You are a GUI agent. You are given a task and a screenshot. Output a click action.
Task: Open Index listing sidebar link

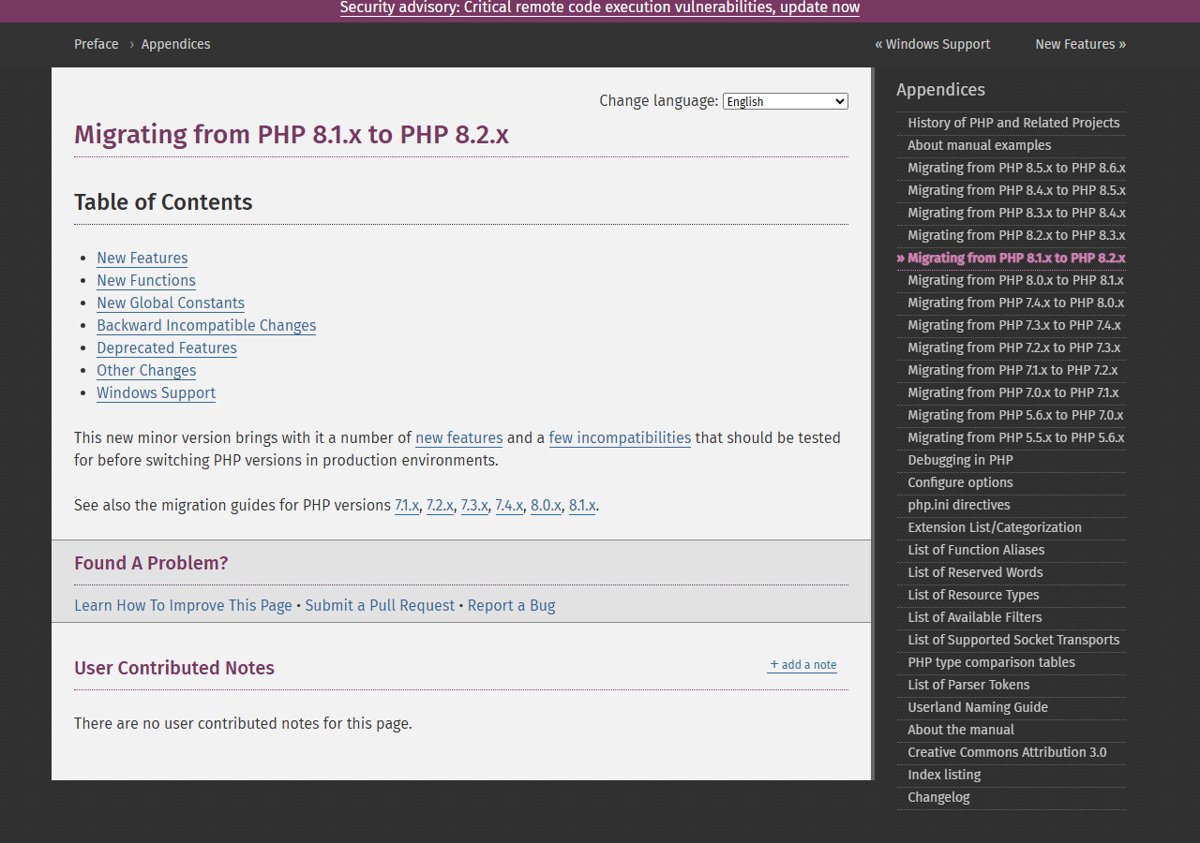[943, 775]
